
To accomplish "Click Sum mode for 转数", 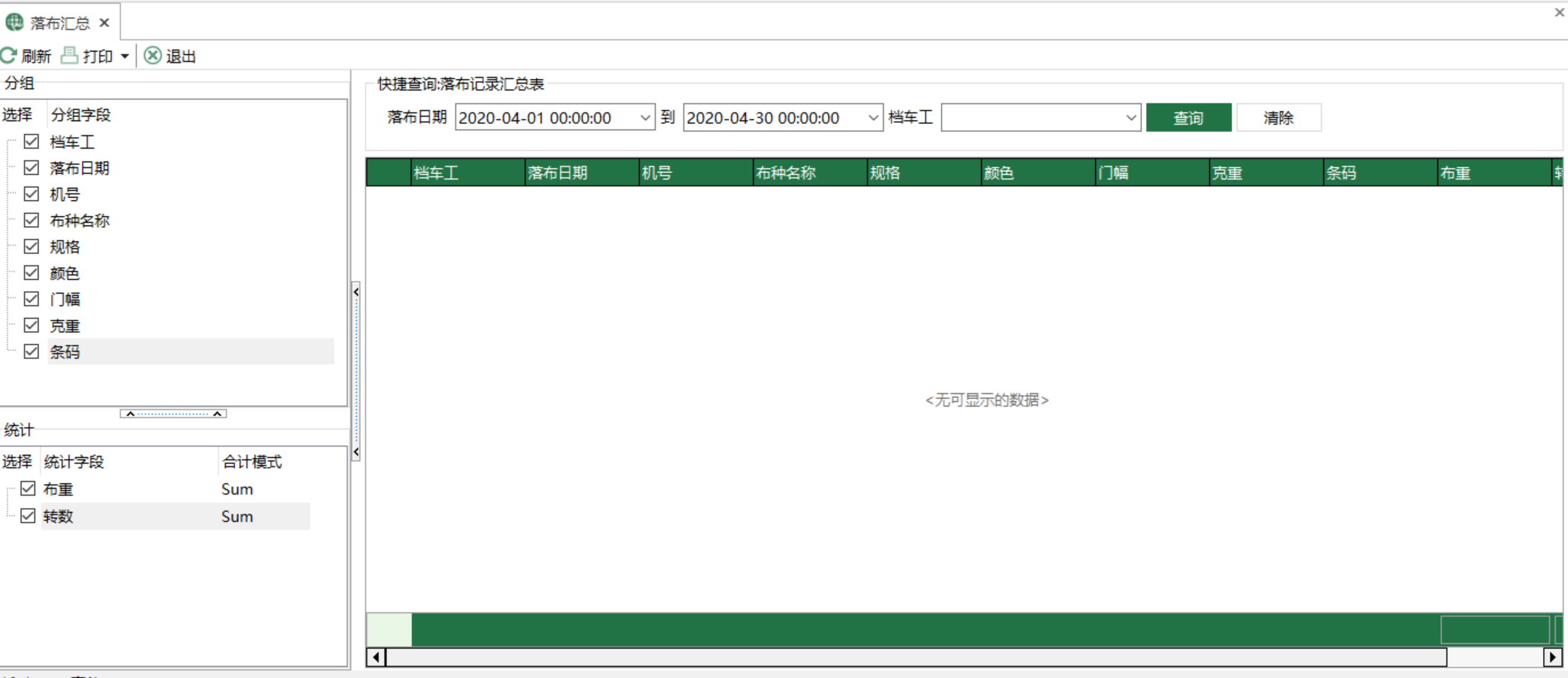I will click(237, 517).
